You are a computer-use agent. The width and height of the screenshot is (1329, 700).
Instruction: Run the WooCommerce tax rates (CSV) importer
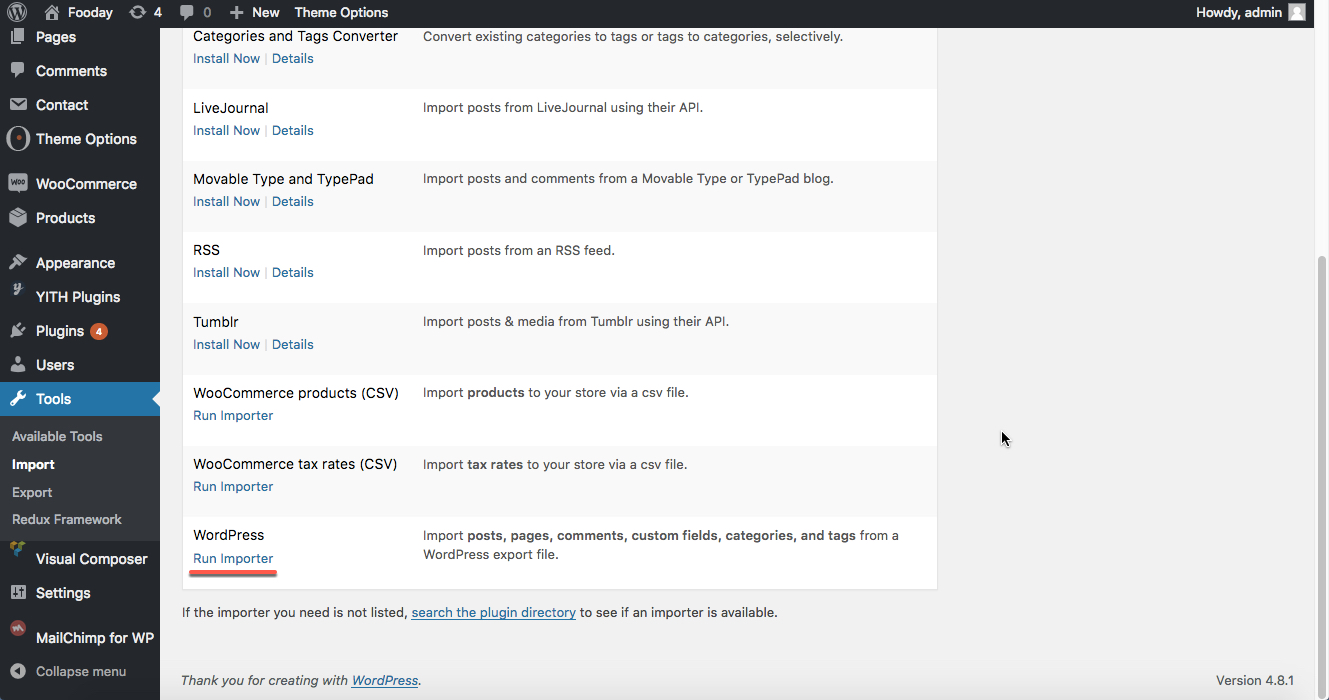point(233,486)
